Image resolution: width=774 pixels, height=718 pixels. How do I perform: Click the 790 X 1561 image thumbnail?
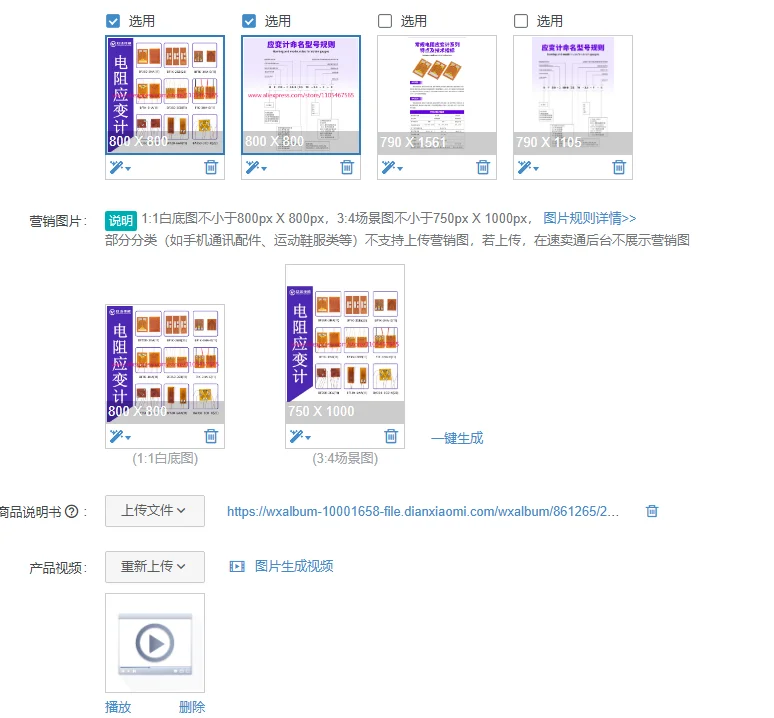point(437,95)
